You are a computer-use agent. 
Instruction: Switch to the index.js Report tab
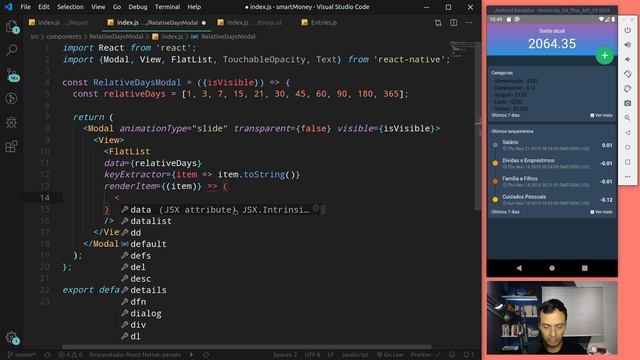click(x=59, y=23)
